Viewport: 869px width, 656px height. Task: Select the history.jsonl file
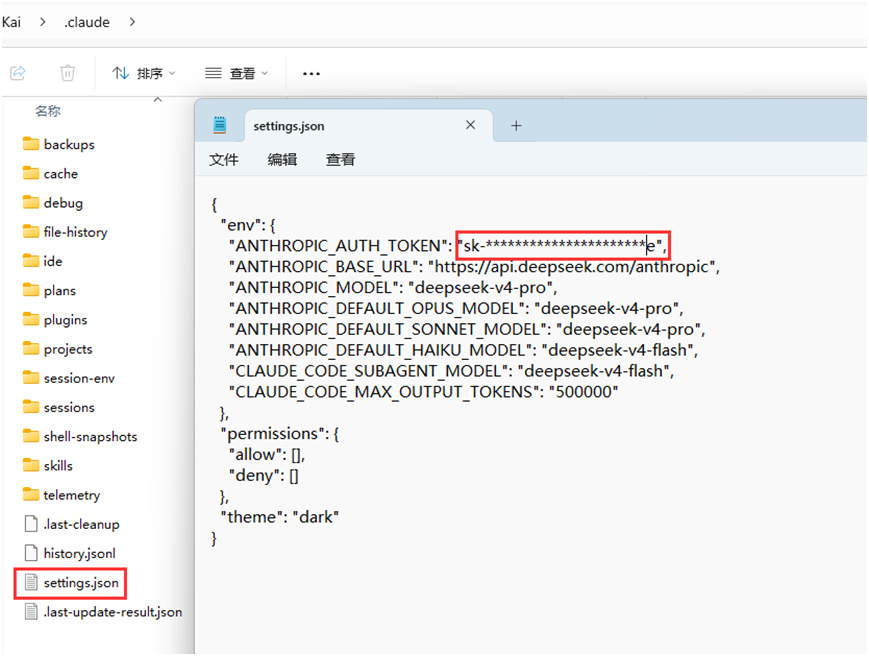click(x=70, y=553)
